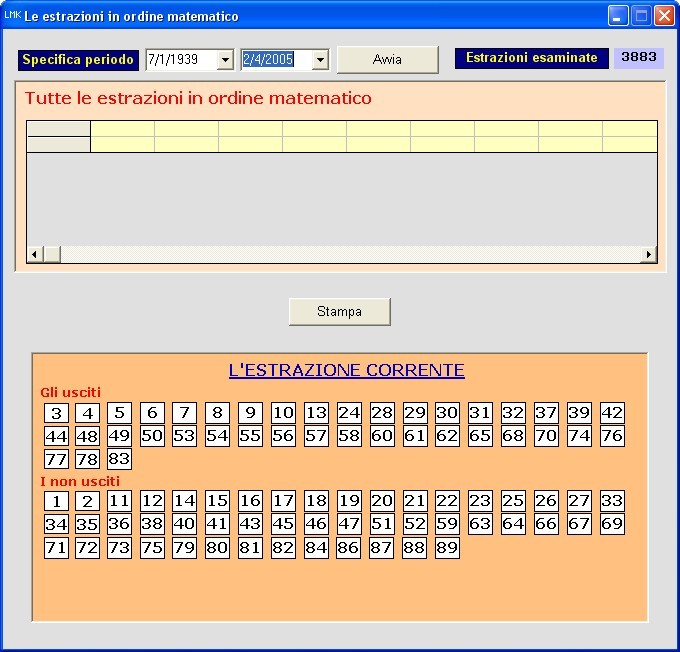Select undrawn number 84
This screenshot has width=680, height=652.
pyautogui.click(x=316, y=547)
